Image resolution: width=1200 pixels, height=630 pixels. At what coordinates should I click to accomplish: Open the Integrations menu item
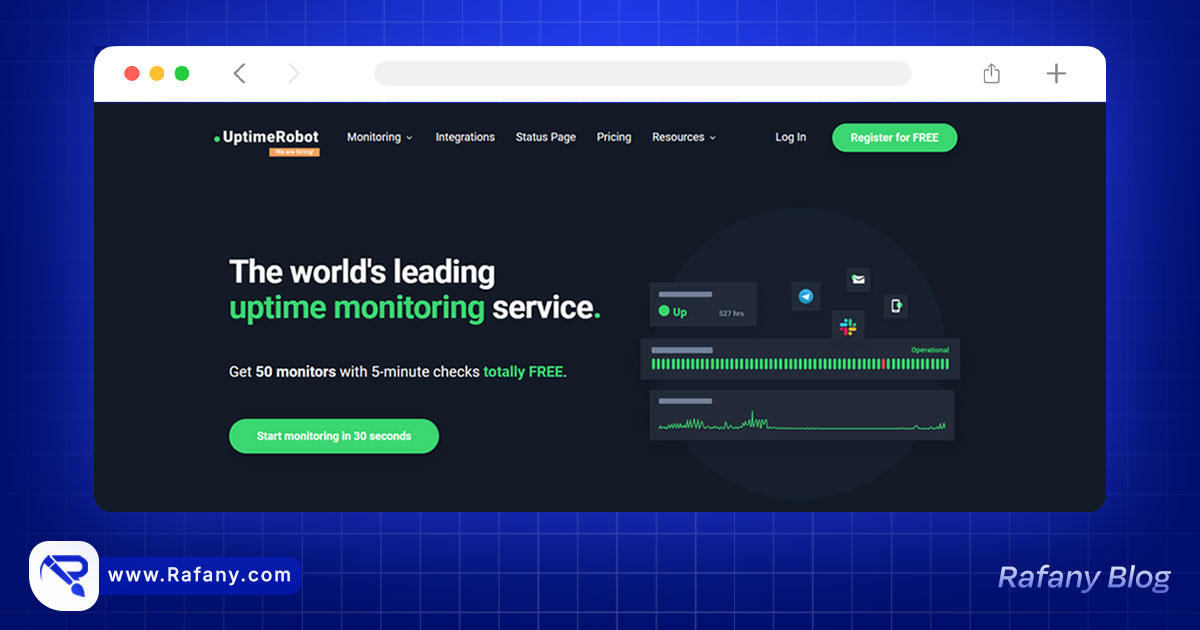click(x=465, y=137)
